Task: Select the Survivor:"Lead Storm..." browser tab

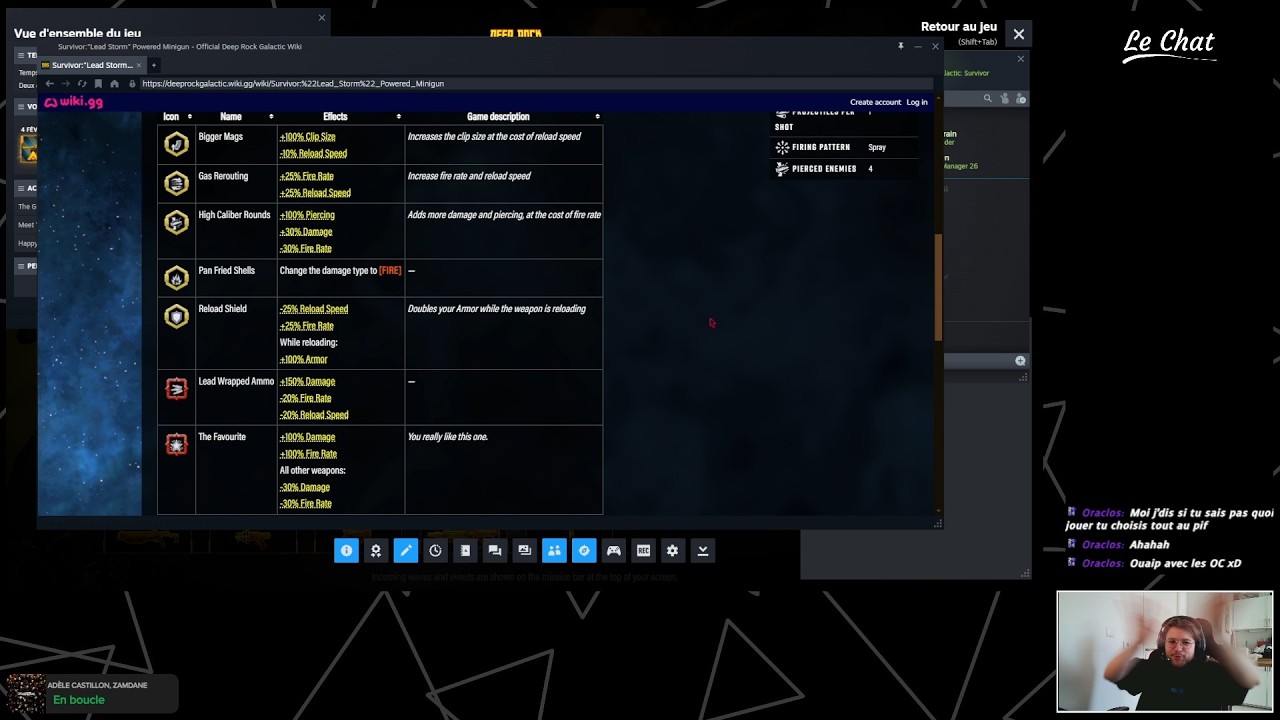Action: click(94, 65)
